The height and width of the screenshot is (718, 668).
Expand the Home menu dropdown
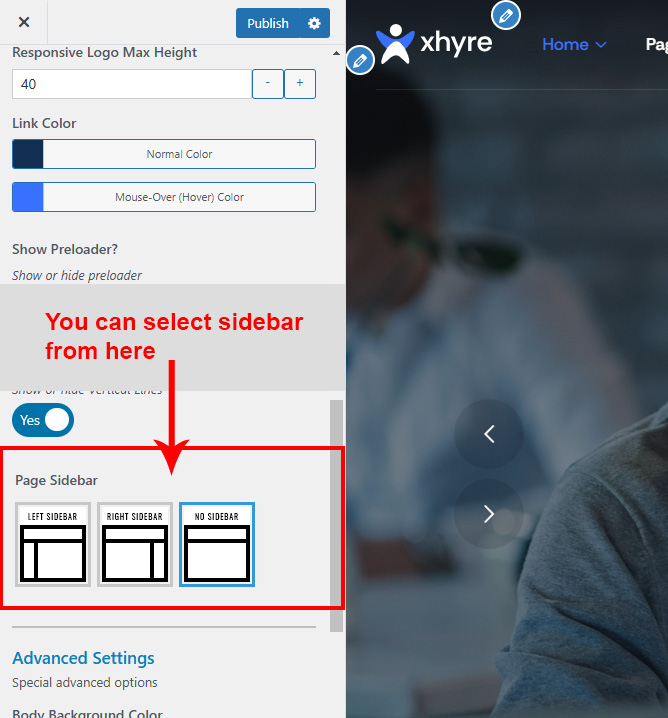pyautogui.click(x=574, y=44)
